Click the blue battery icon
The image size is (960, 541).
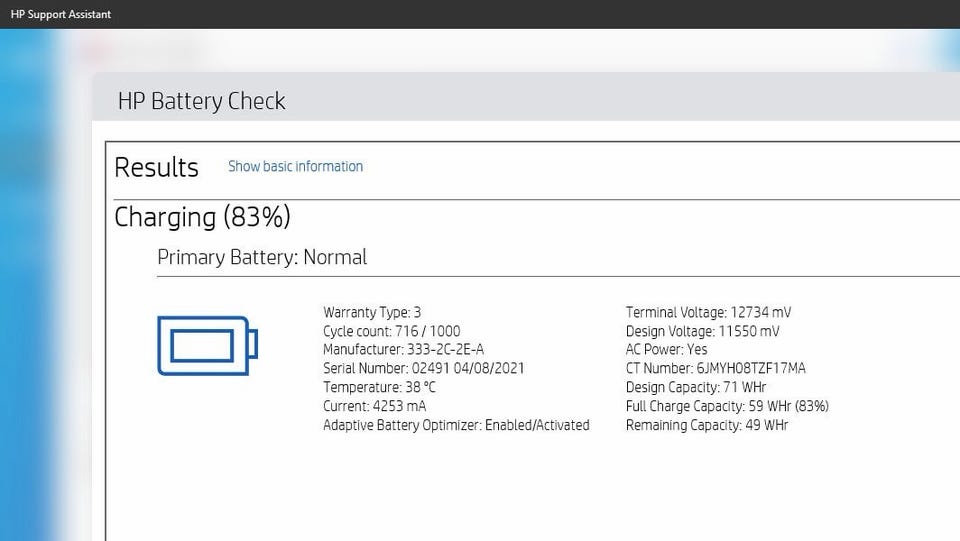click(208, 345)
